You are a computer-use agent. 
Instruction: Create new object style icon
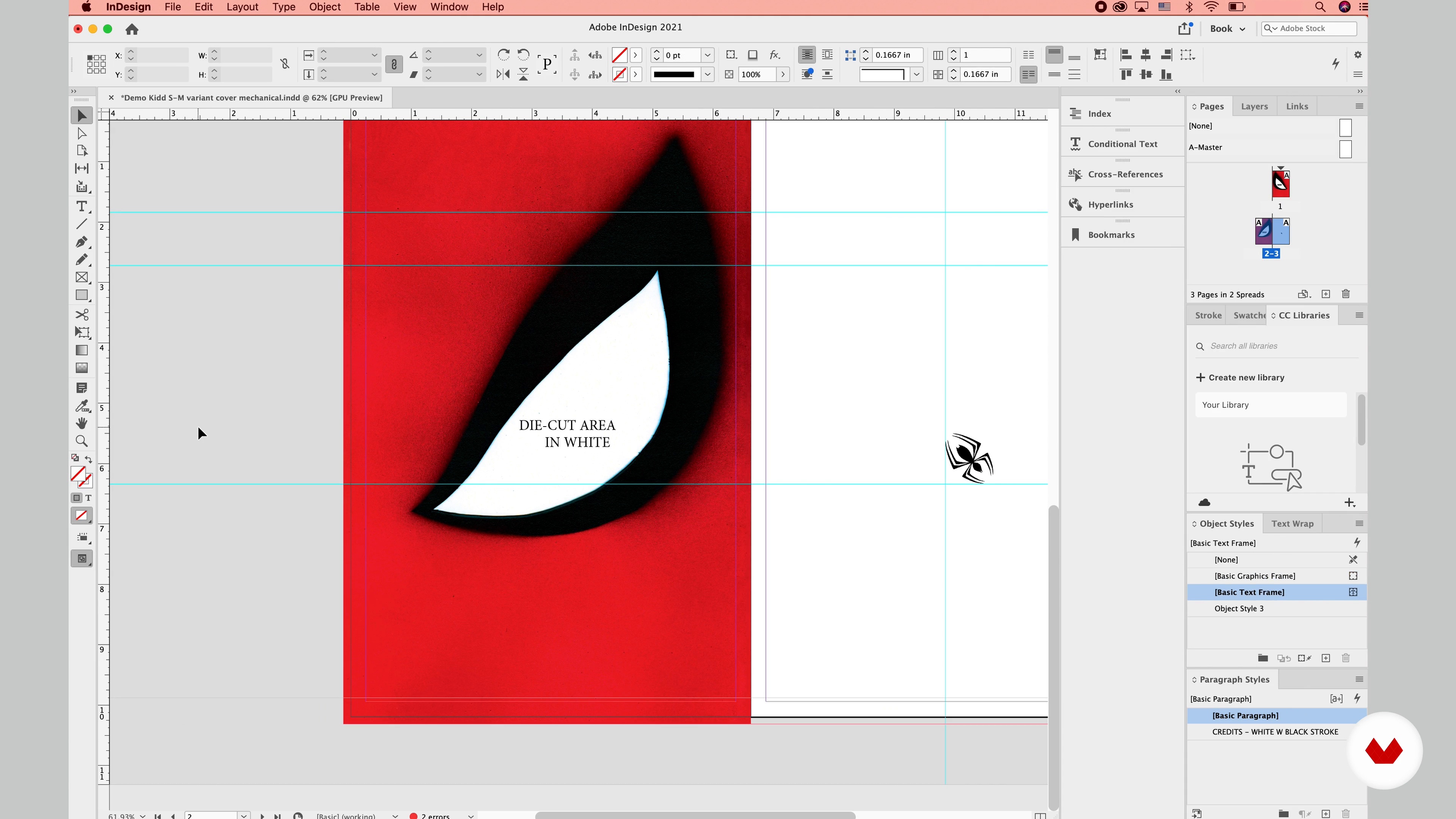1326,658
